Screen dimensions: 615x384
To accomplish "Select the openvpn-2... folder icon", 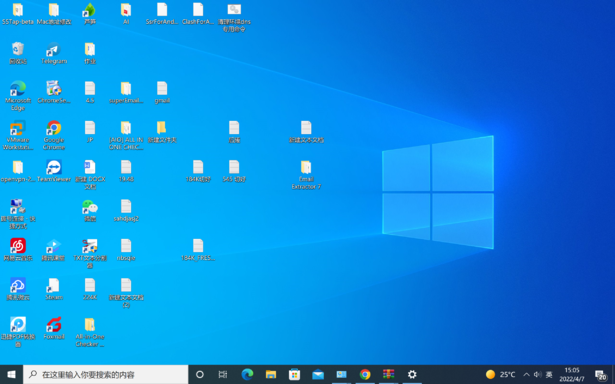I will (18, 171).
